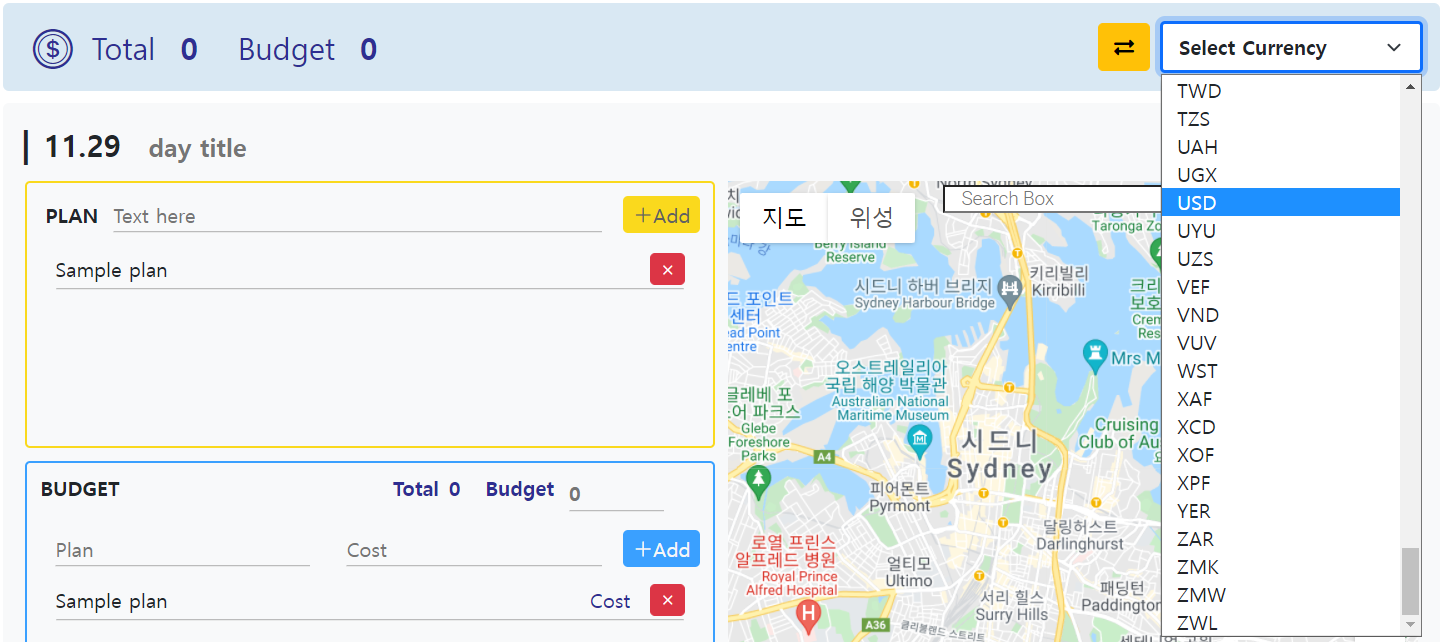
Task: Choose ZAR from the currency list
Action: (1281, 538)
